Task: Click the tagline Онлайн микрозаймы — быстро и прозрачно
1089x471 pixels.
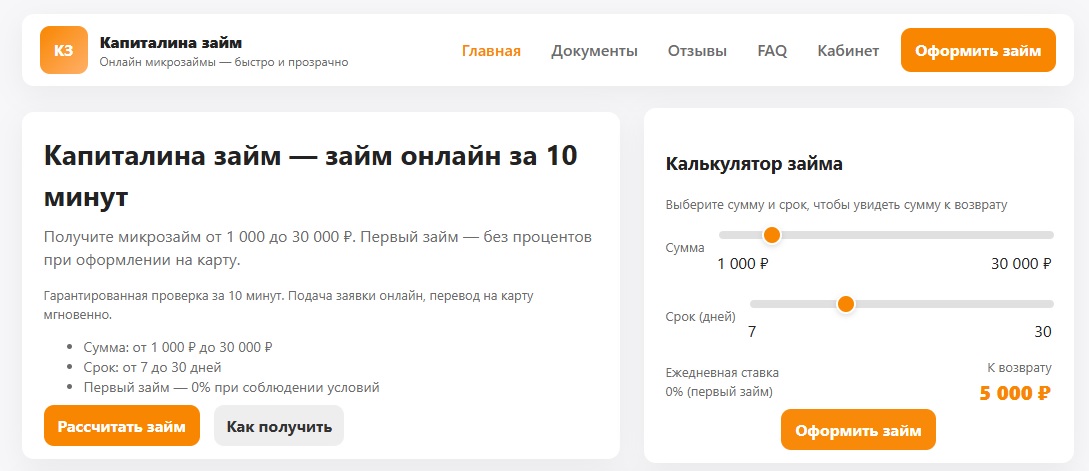Action: point(224,62)
